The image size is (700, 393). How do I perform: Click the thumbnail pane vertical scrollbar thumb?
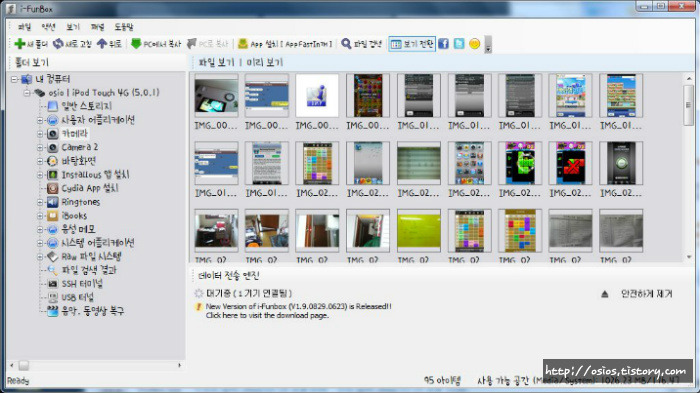688,105
